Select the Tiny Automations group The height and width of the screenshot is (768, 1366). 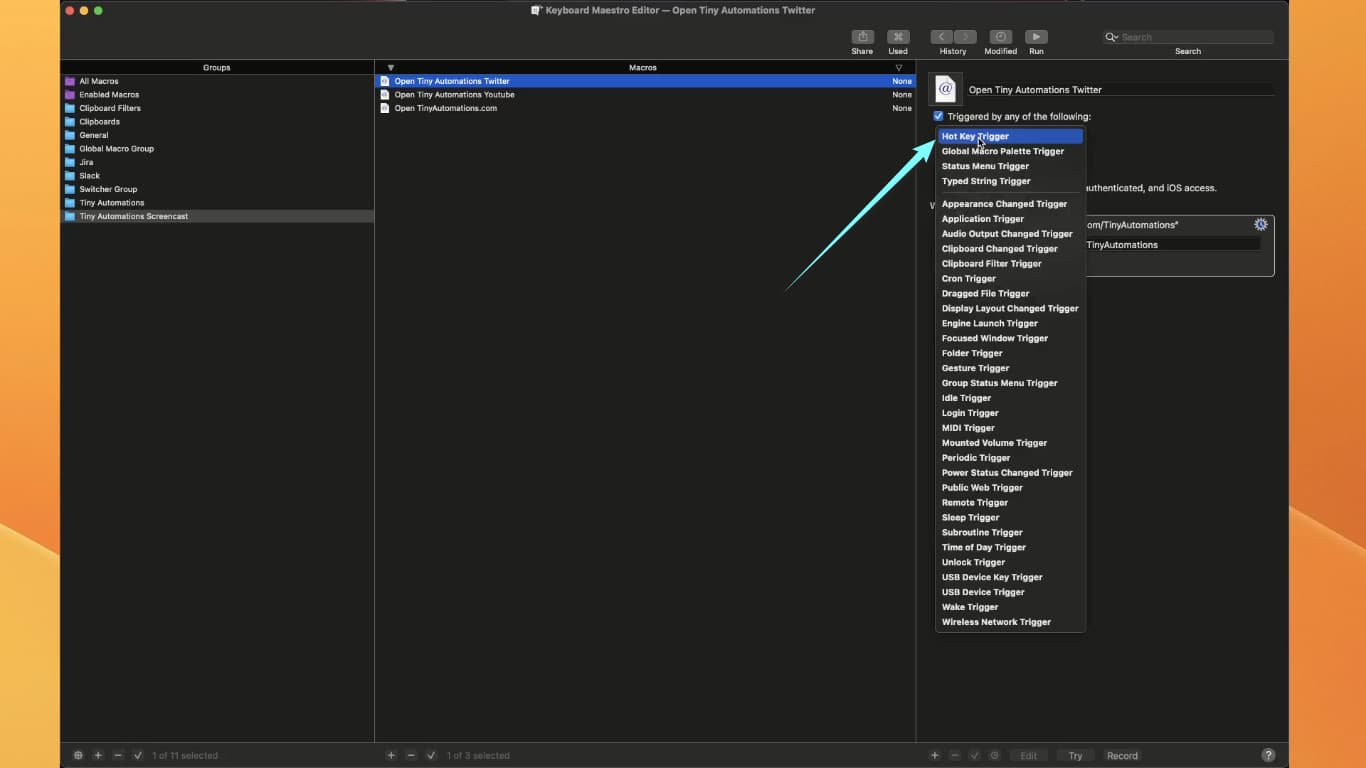click(217, 203)
